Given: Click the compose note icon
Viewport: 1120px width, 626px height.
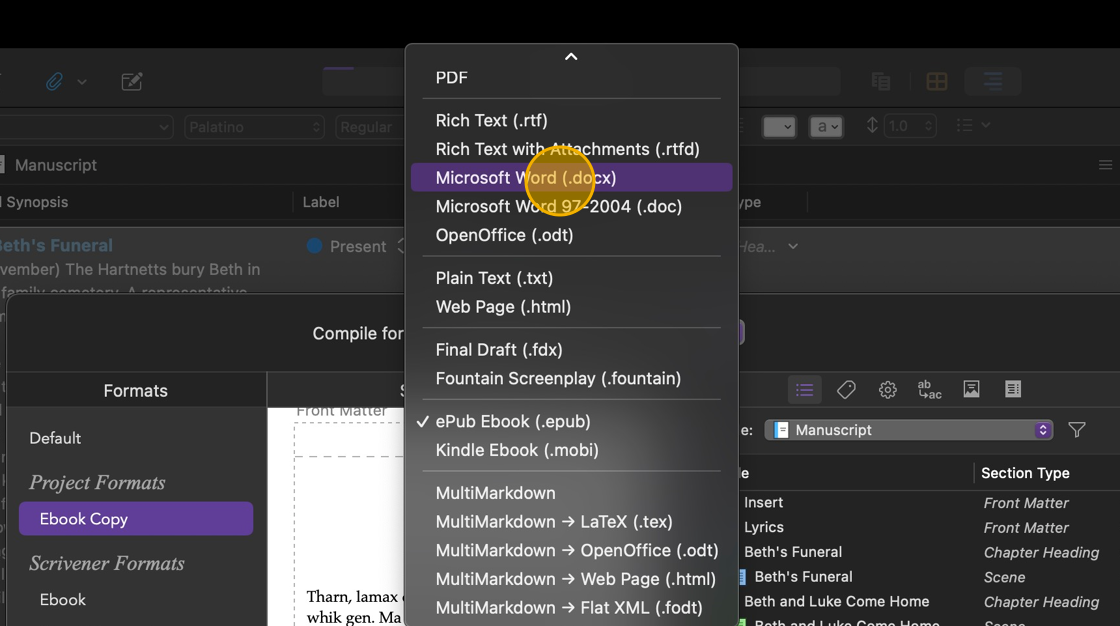Looking at the screenshot, I should point(132,81).
